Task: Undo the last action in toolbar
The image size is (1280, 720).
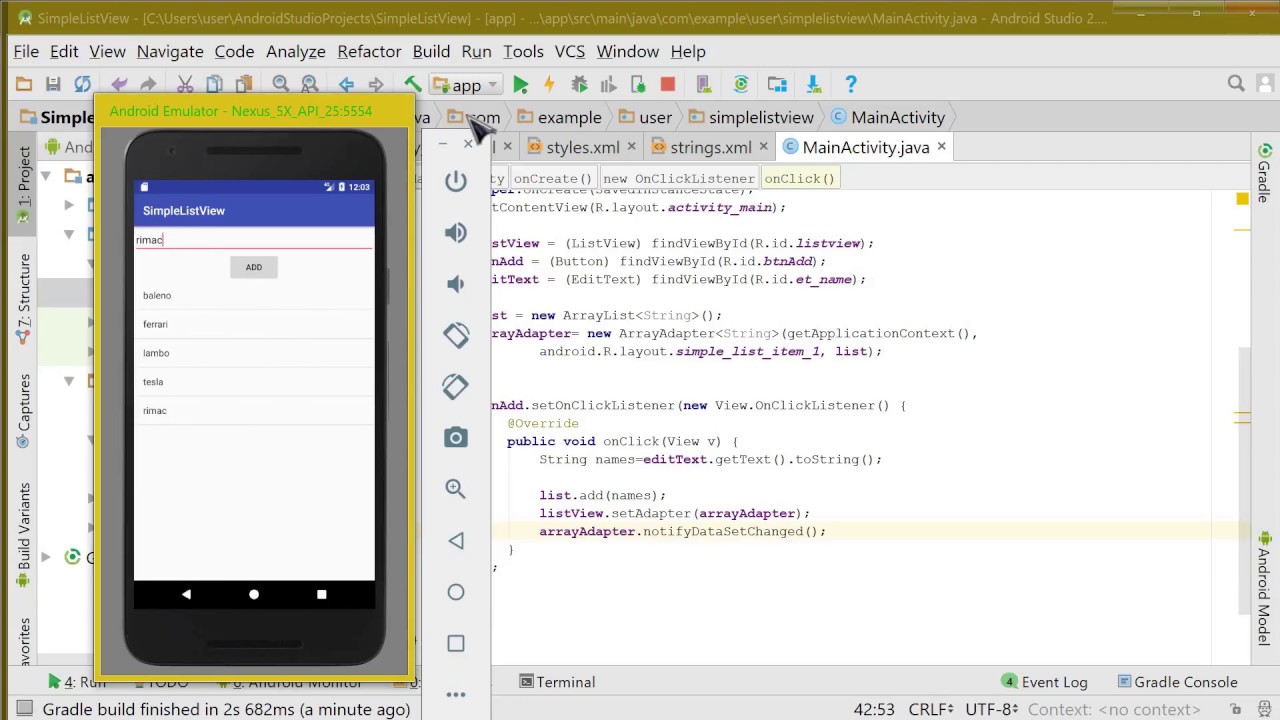Action: (120, 85)
